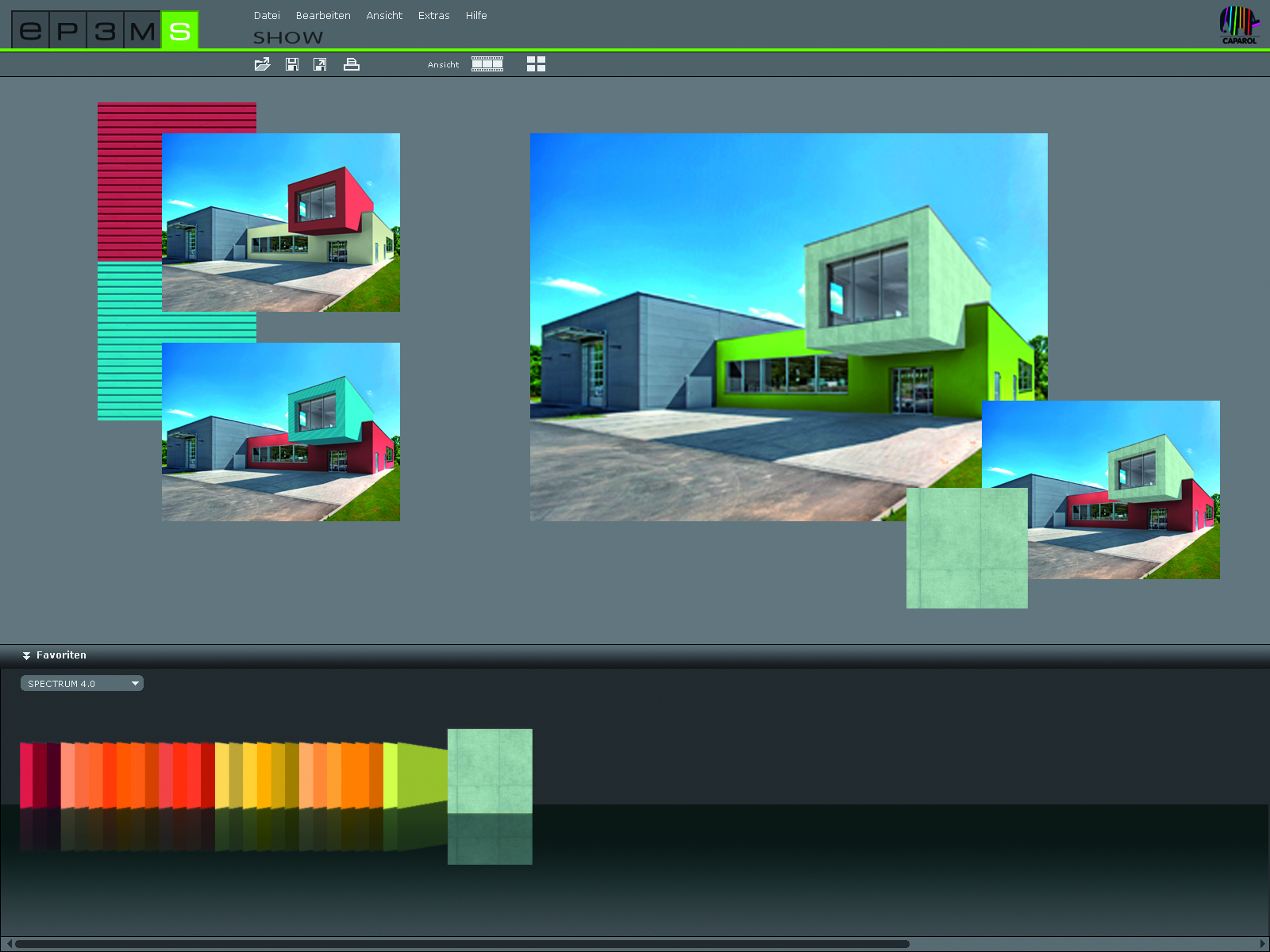Save project with the floppy disk icon

tap(292, 64)
